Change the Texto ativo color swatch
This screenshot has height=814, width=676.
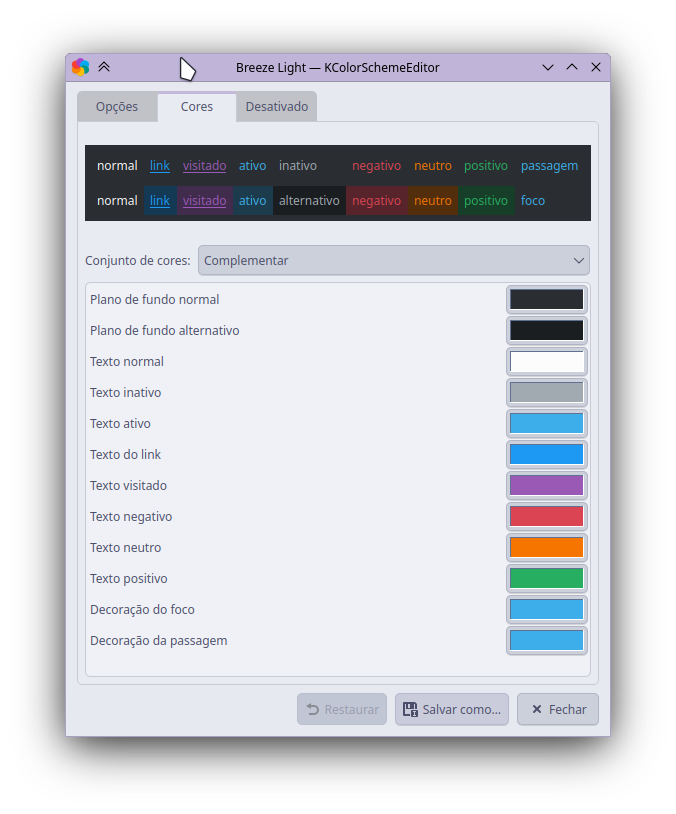point(547,424)
